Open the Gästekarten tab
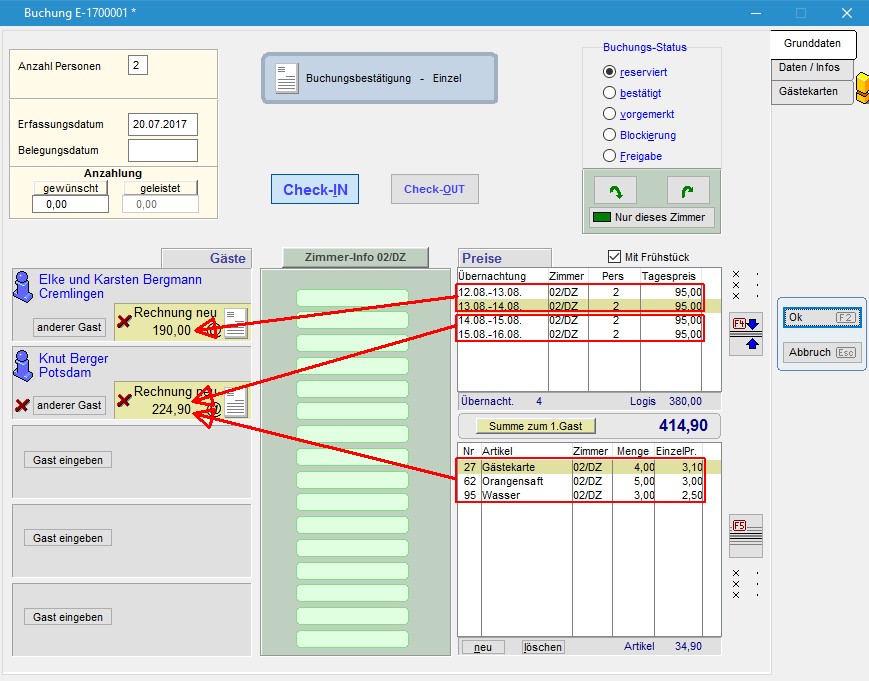 (x=810, y=91)
